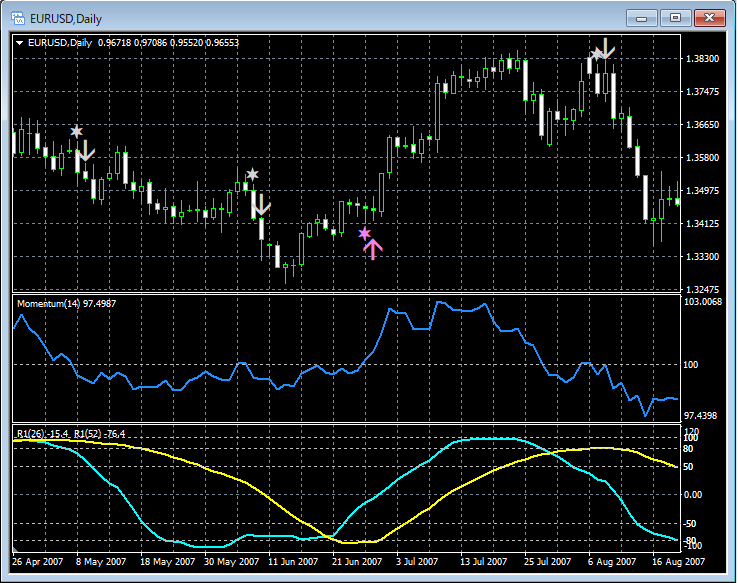The width and height of the screenshot is (738, 583).
Task: Click the EURUSD,Daily window title text
Action: pos(65,18)
